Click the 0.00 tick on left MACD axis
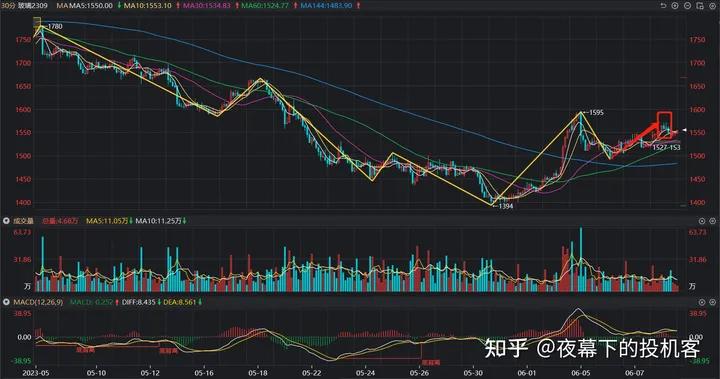This screenshot has height=379, width=720. (x=24, y=337)
